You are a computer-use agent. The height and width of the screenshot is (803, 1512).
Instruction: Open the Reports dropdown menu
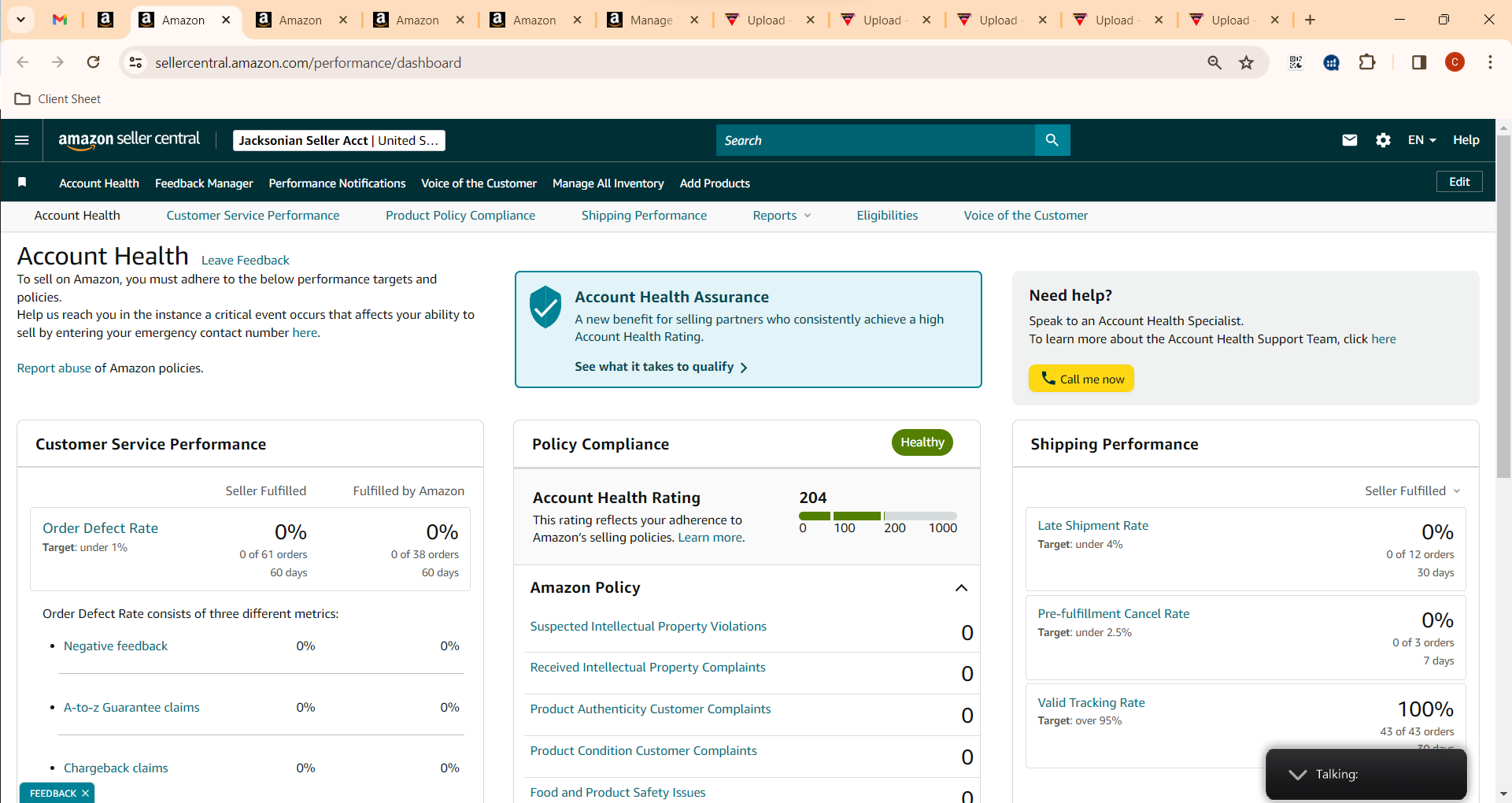(782, 216)
